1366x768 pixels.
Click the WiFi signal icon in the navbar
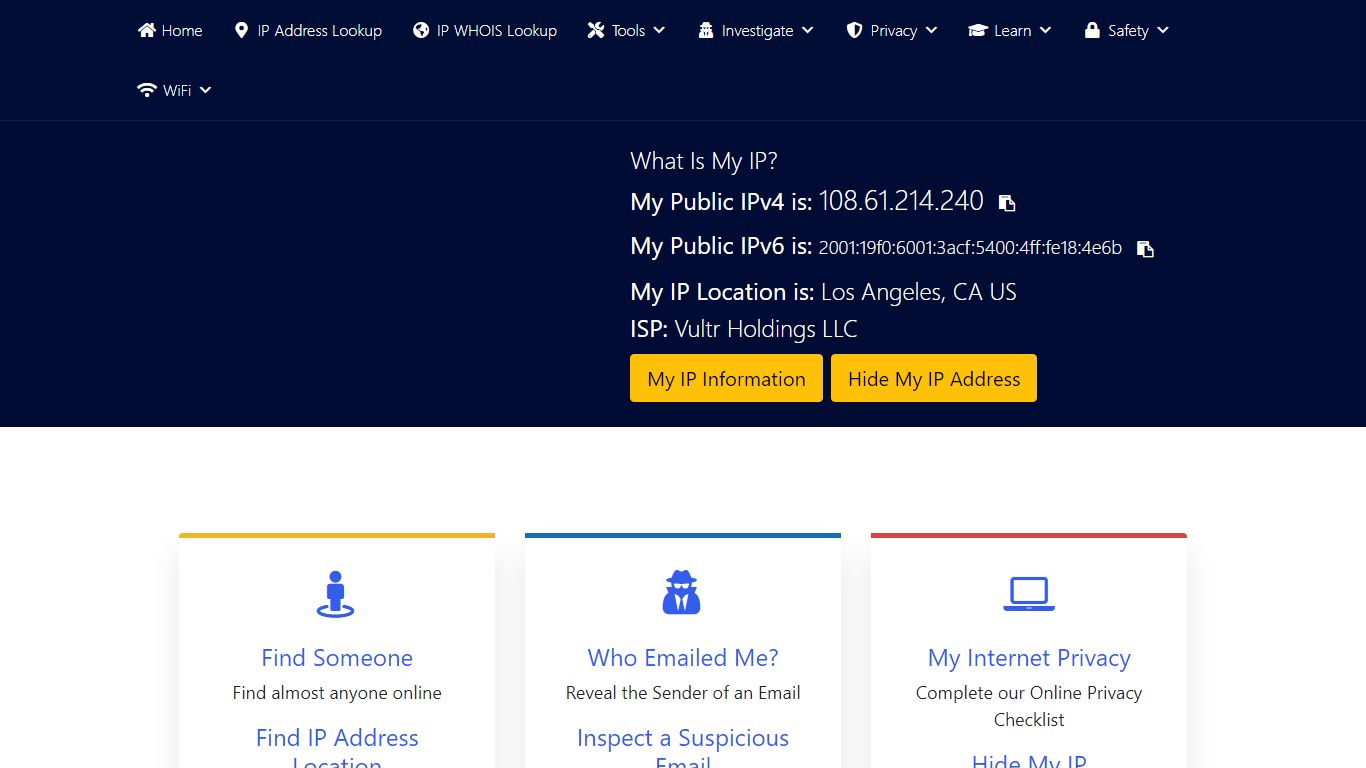coord(146,90)
